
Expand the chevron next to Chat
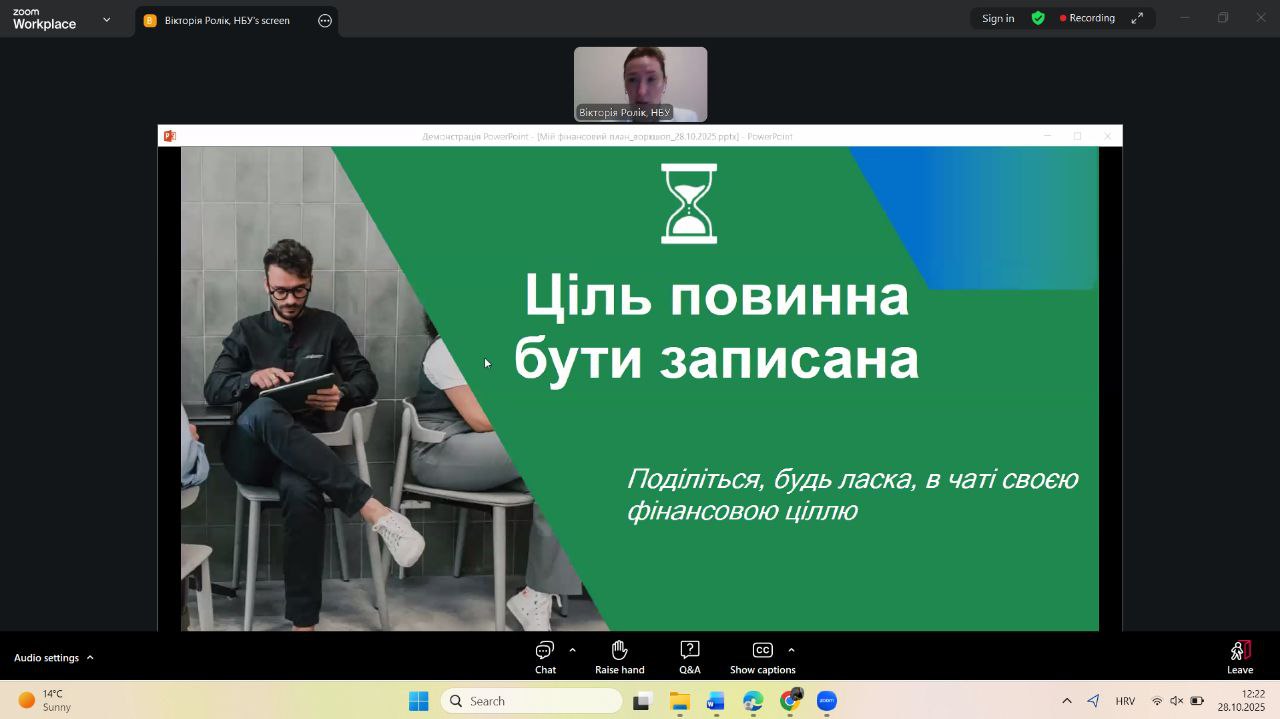(x=572, y=650)
